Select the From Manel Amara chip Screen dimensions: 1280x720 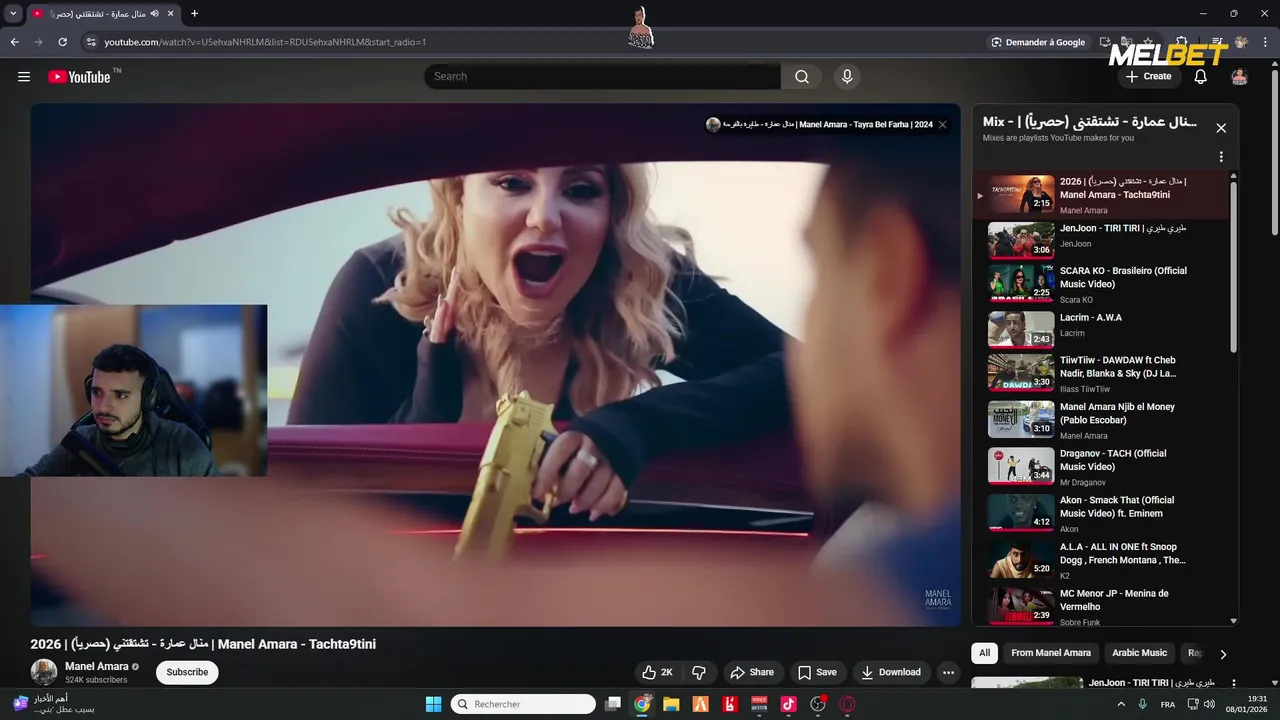tap(1051, 653)
